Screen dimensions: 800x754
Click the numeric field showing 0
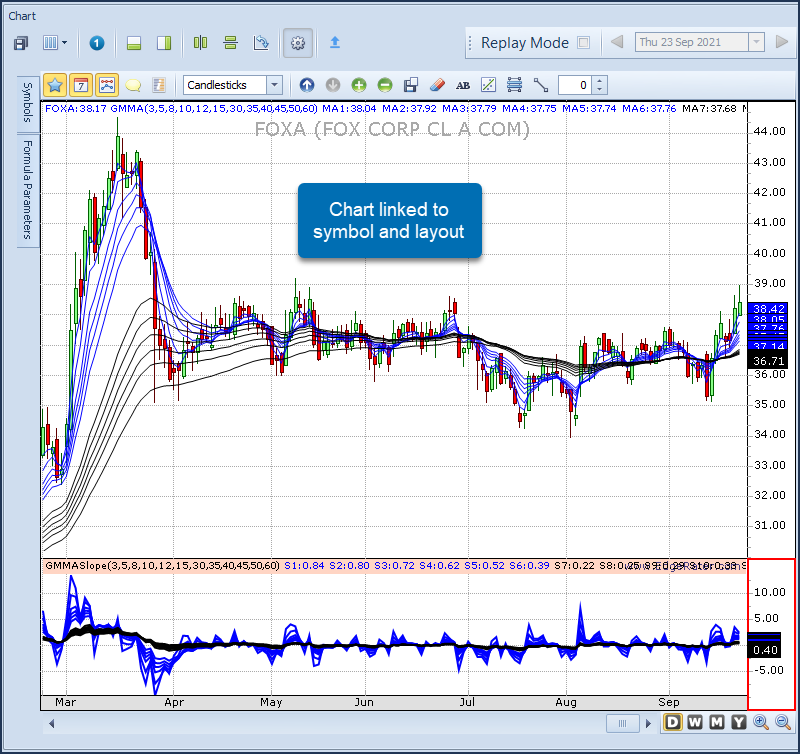(x=575, y=85)
